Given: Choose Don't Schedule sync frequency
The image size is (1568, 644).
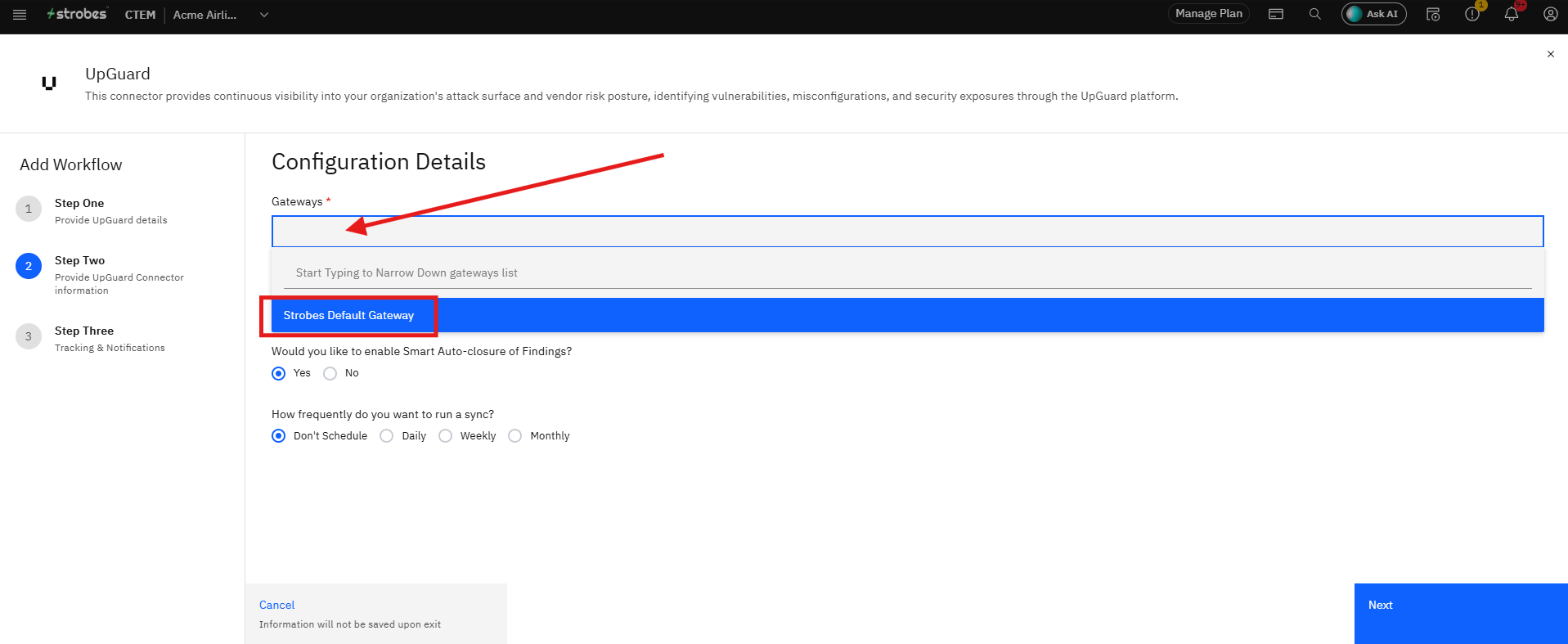Looking at the screenshot, I should [279, 436].
